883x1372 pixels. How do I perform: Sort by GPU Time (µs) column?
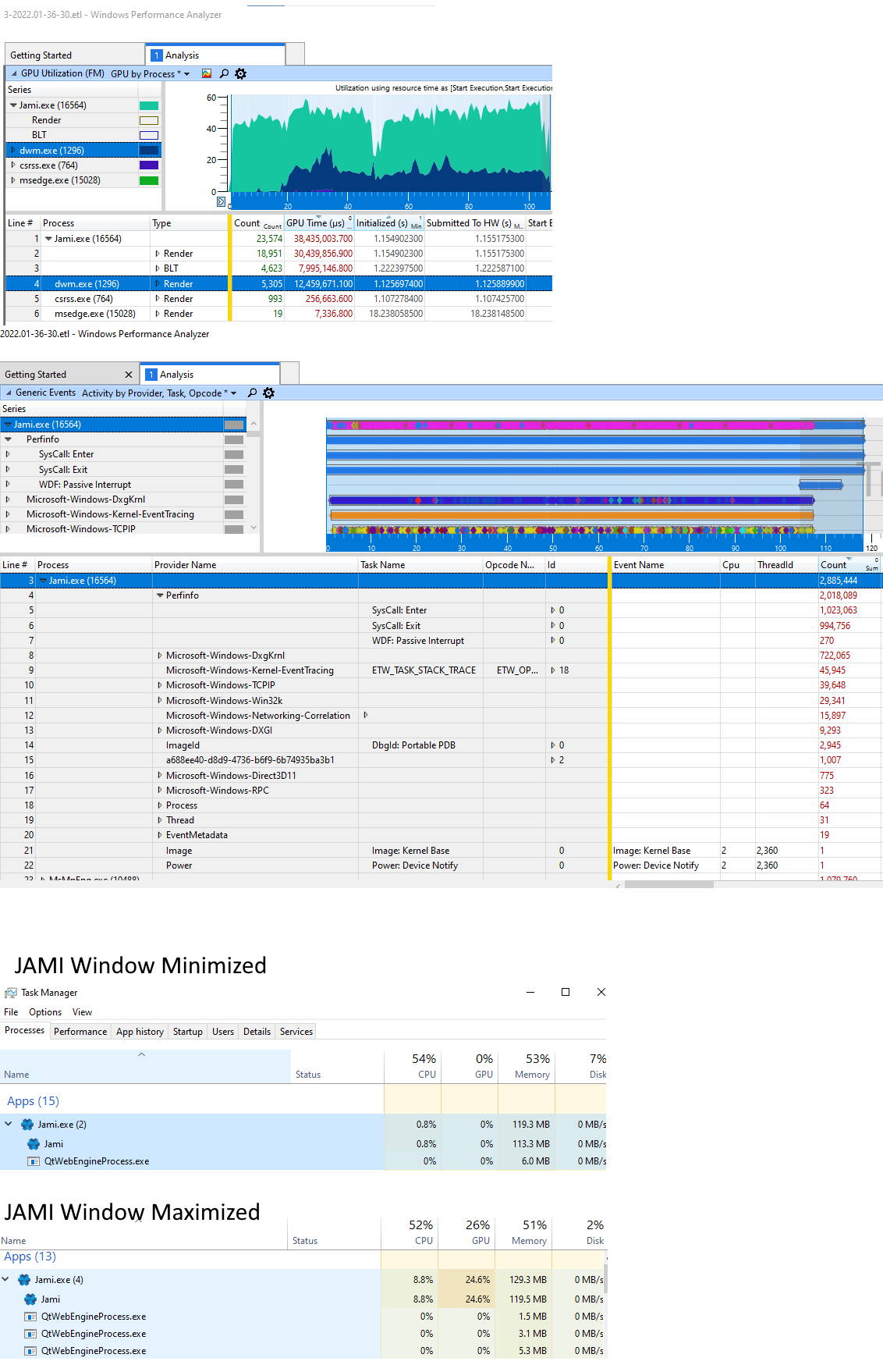319,223
